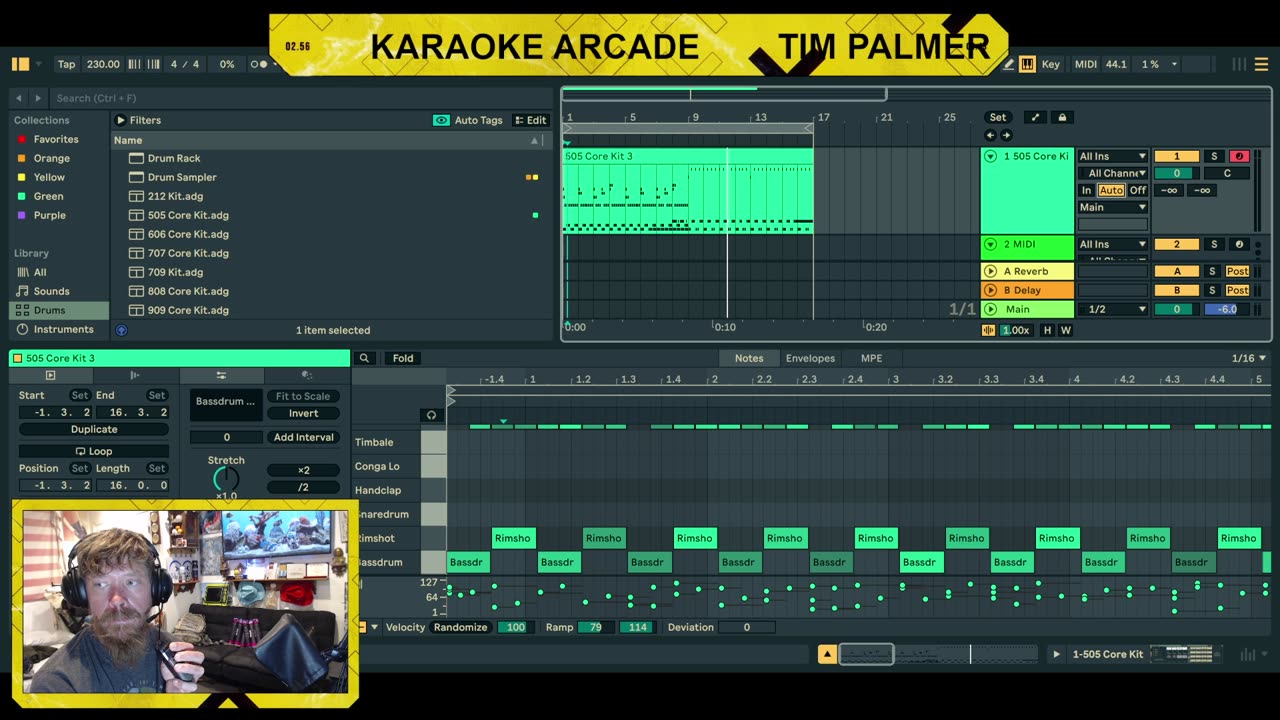
Task: Select the 505 Core Kit.adg file
Action: tap(188, 215)
